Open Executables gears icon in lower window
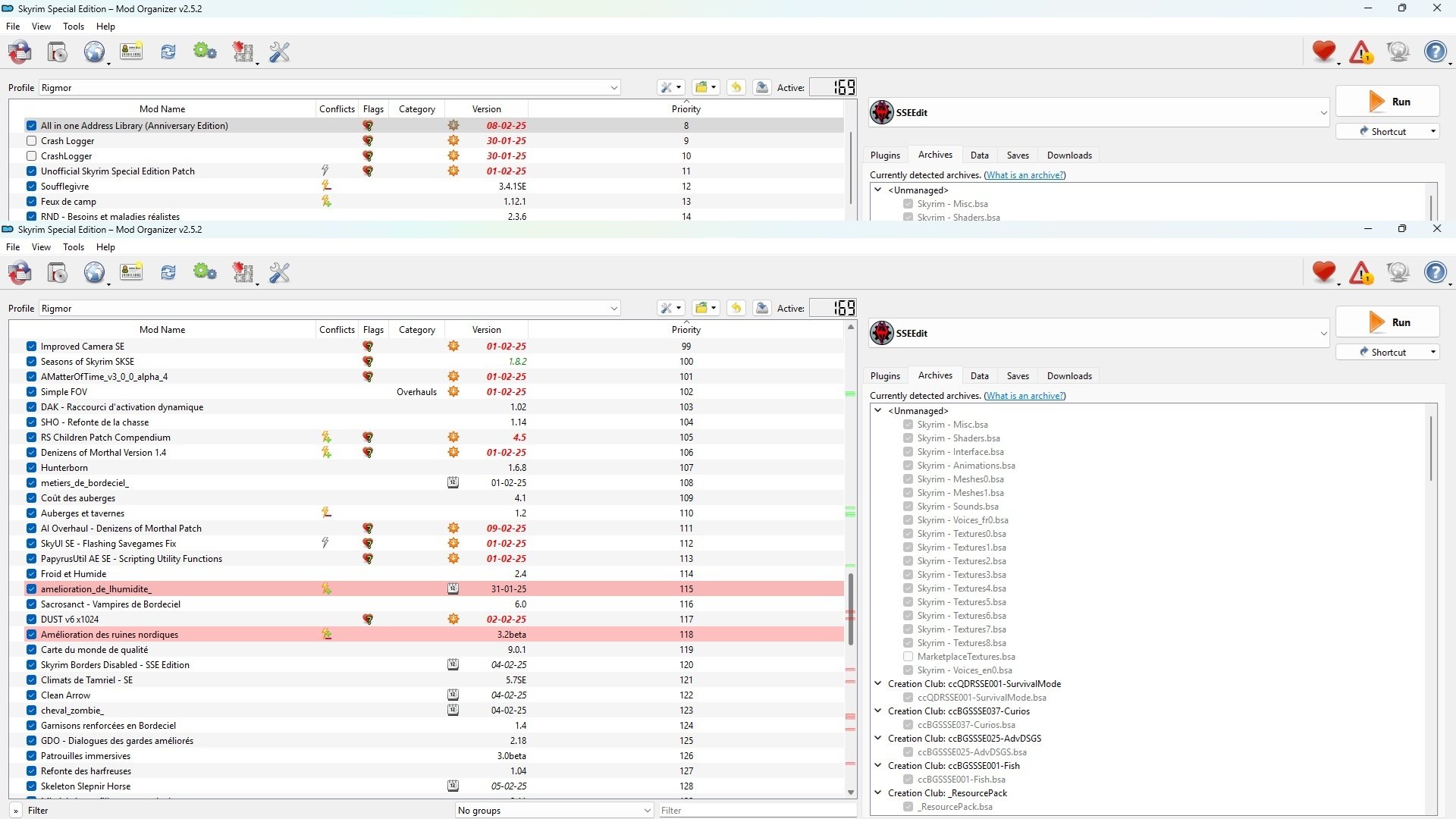 [x=205, y=272]
